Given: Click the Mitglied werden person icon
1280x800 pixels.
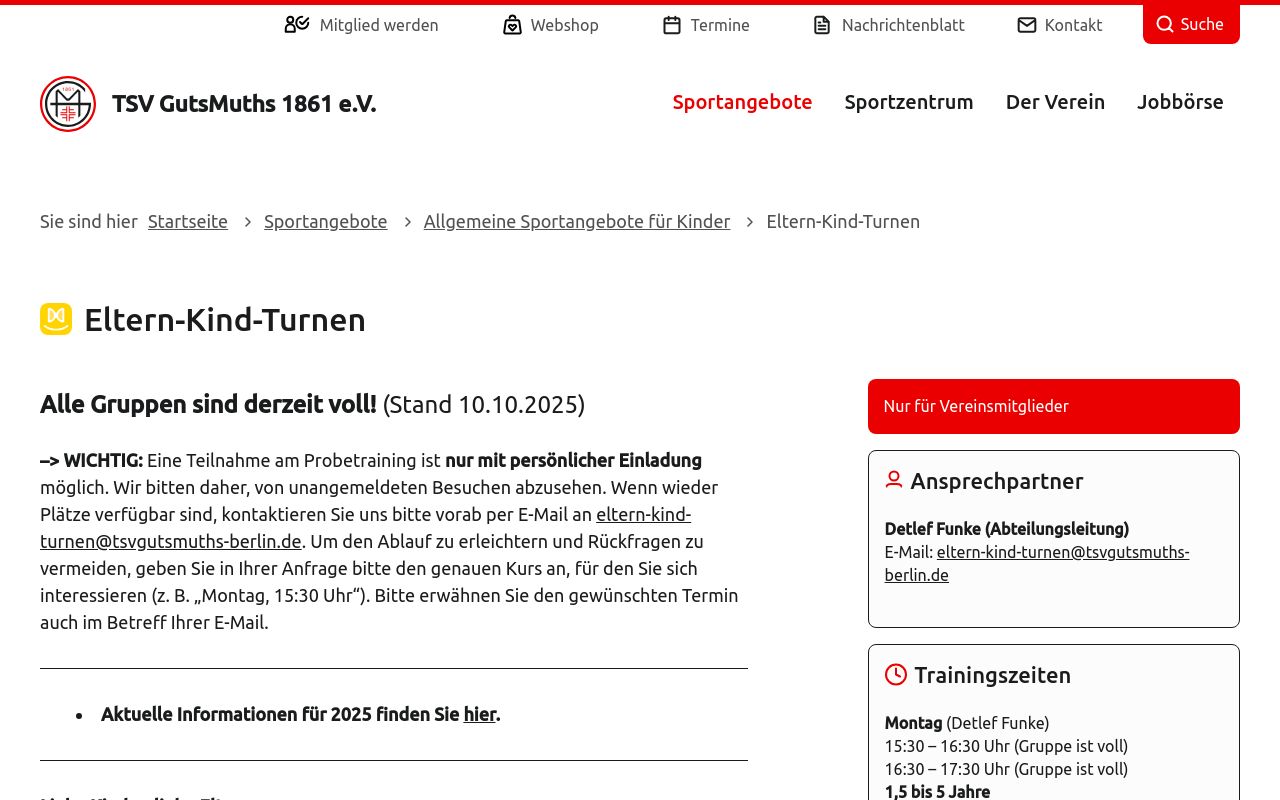Looking at the screenshot, I should click(296, 25).
